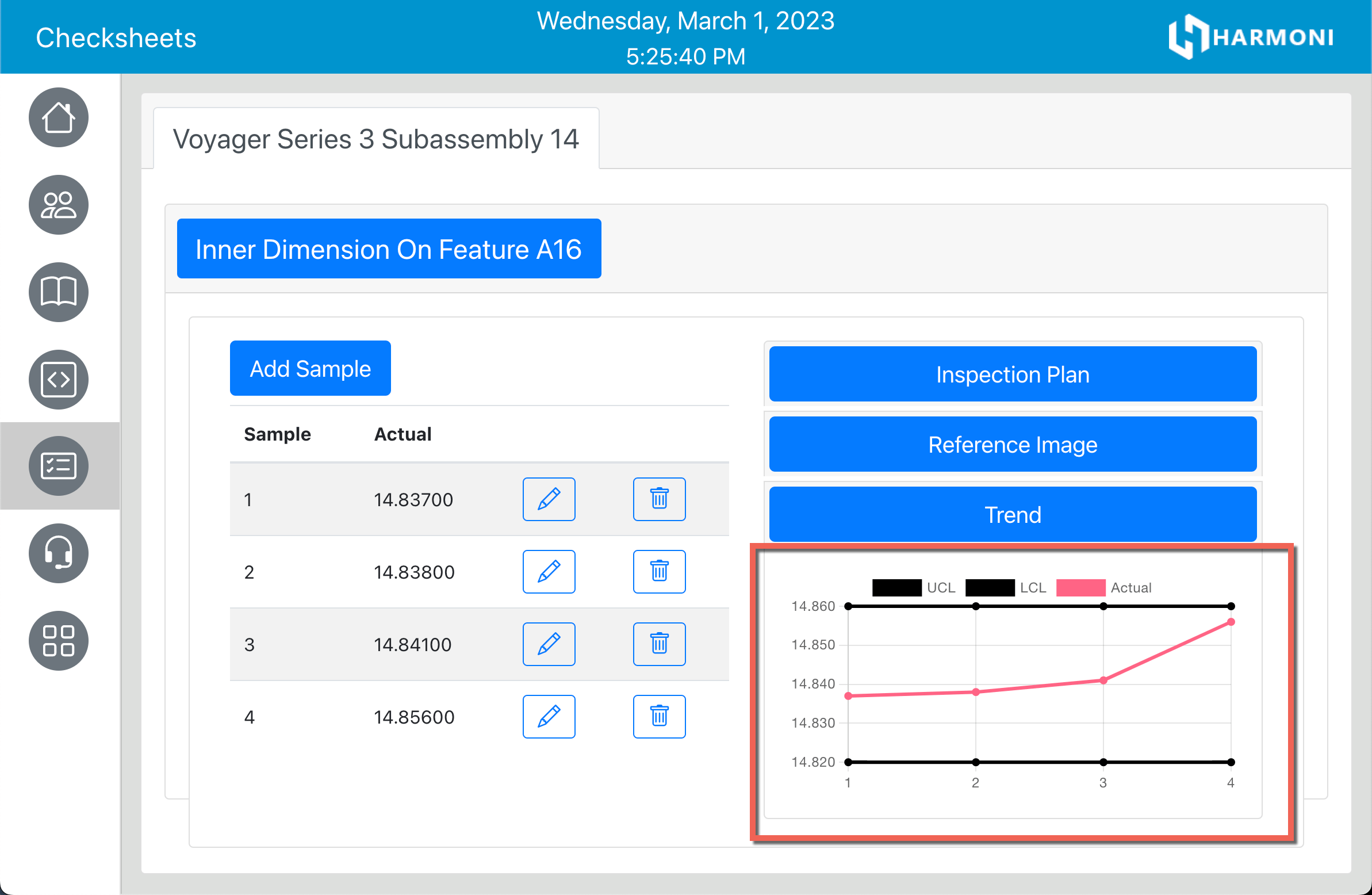This screenshot has height=895, width=1372.
Task: Open the Checksheets list sidebar icon
Action: (58, 466)
